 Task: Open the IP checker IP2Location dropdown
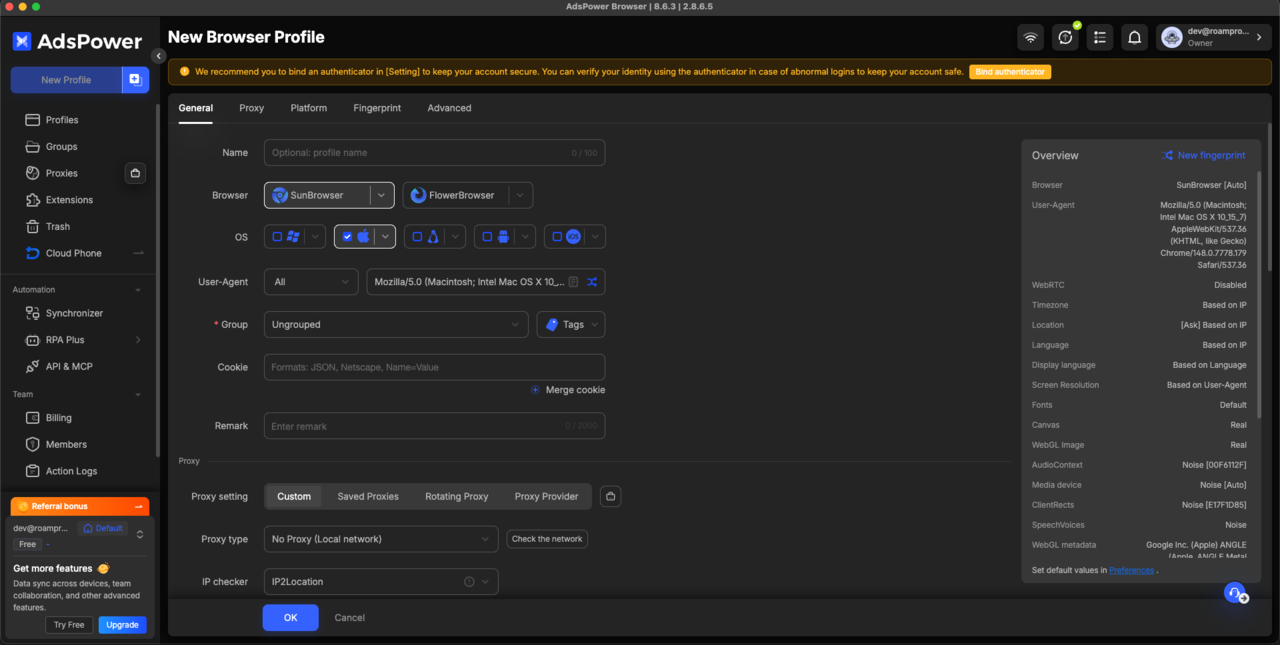(381, 582)
